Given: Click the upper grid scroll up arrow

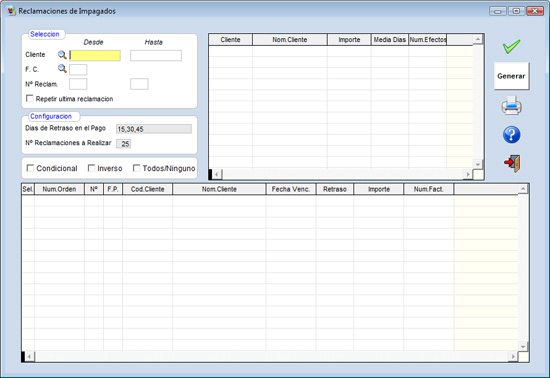Looking at the screenshot, I should point(478,40).
